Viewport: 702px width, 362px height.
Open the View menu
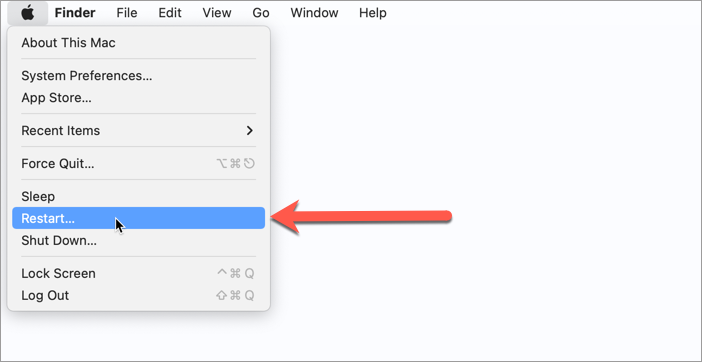point(217,13)
